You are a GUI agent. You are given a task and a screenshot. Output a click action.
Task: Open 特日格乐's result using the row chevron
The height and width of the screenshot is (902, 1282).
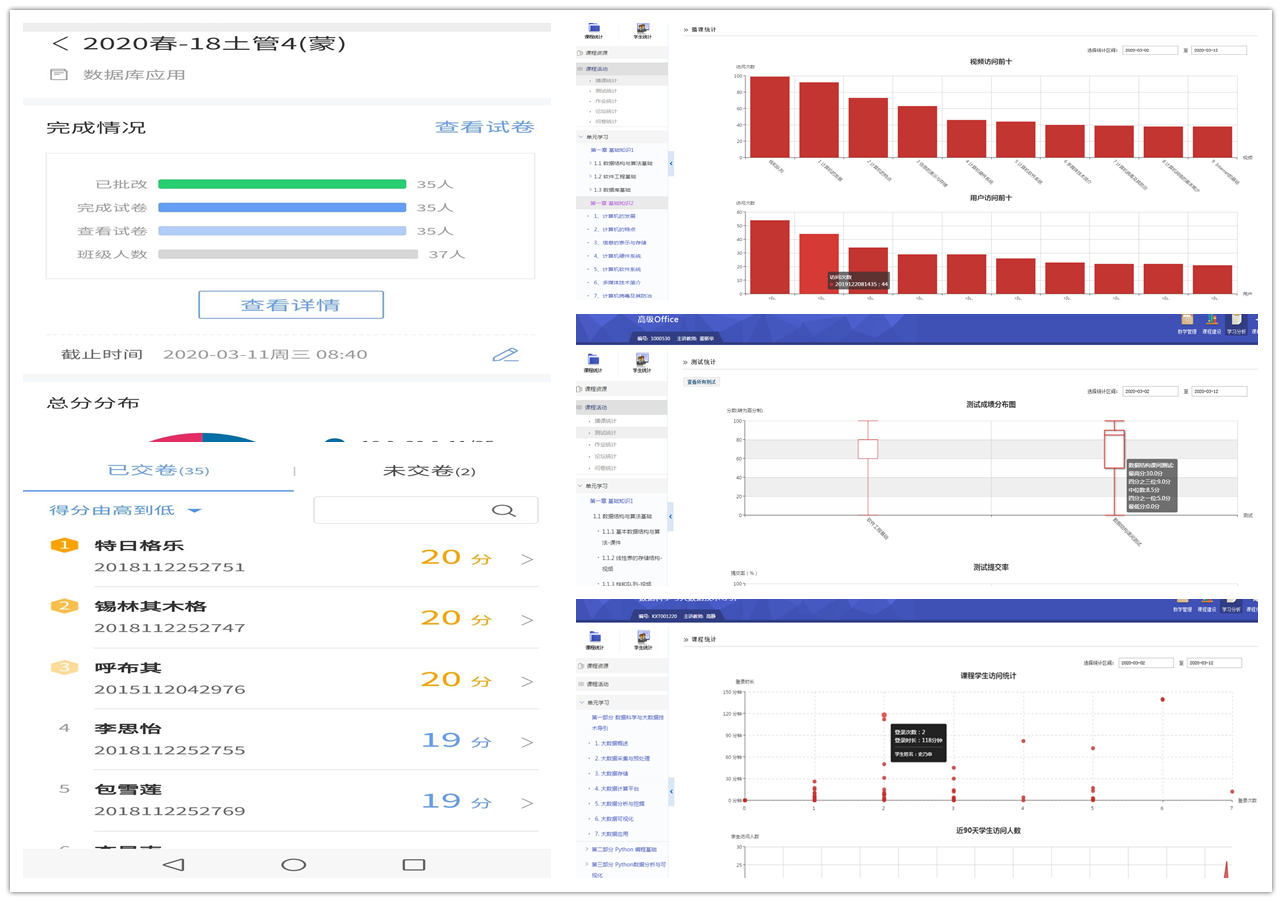click(527, 559)
